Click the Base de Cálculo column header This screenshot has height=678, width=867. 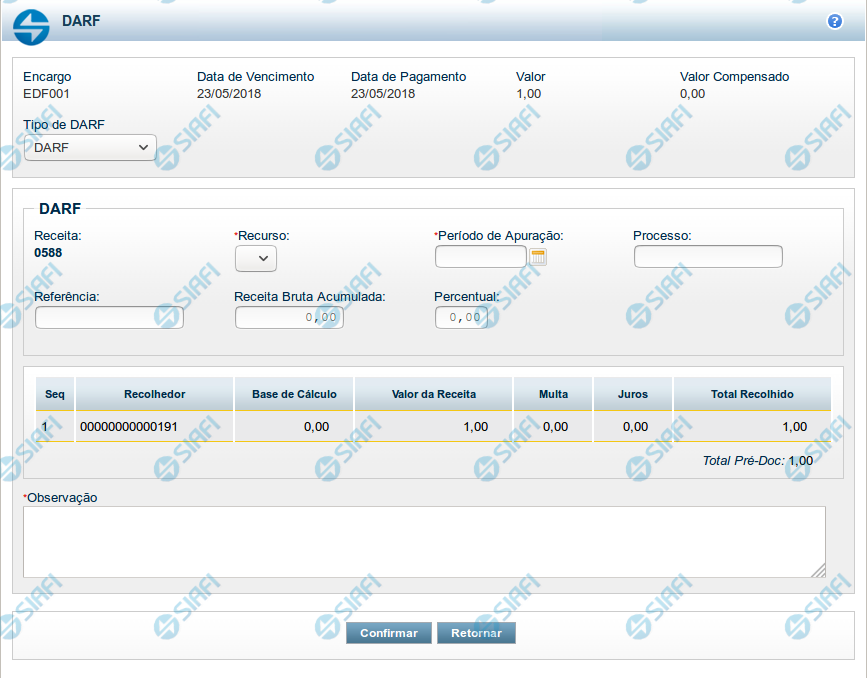293,394
